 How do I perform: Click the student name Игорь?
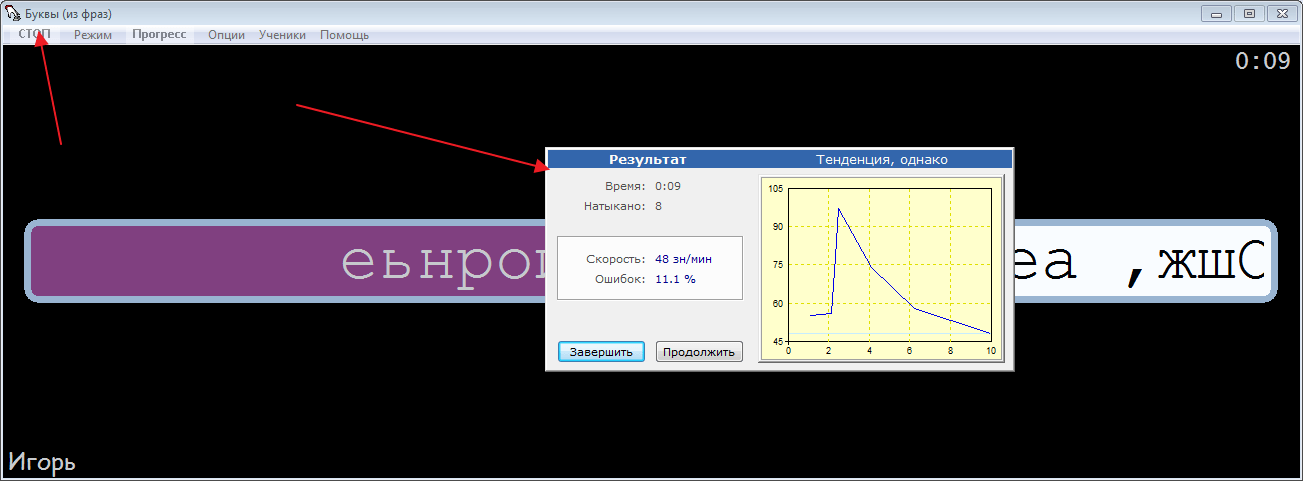point(42,463)
